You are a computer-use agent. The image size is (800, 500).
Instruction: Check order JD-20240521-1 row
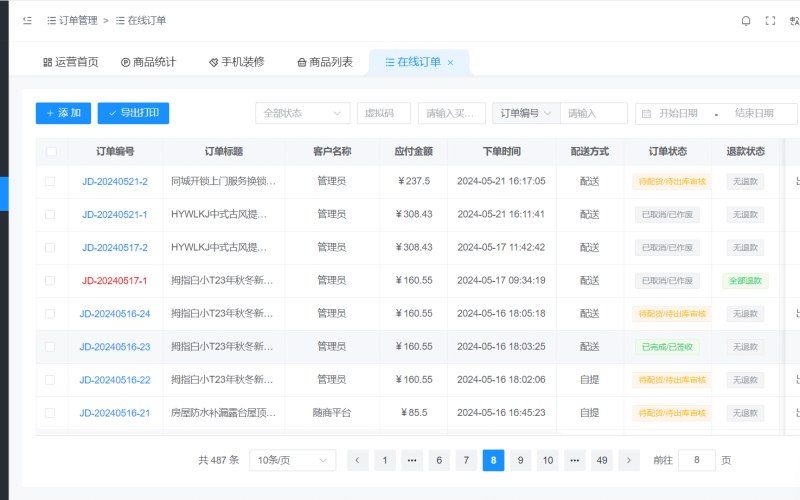click(x=50, y=214)
